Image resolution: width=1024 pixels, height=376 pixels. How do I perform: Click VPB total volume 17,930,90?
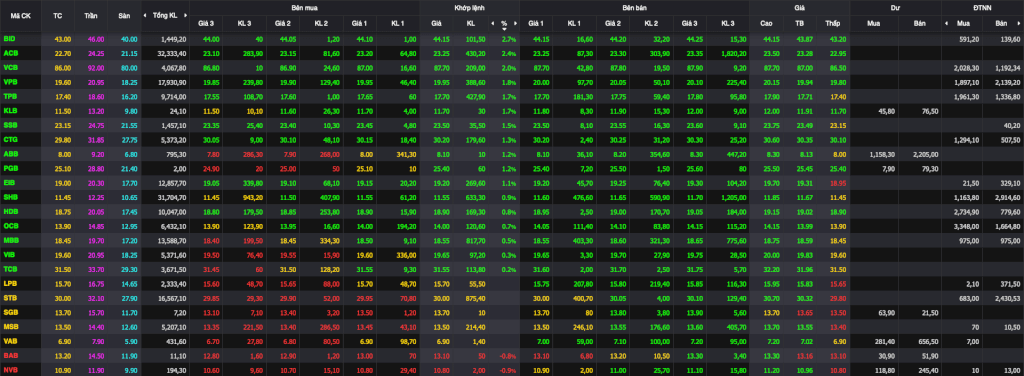(172, 82)
